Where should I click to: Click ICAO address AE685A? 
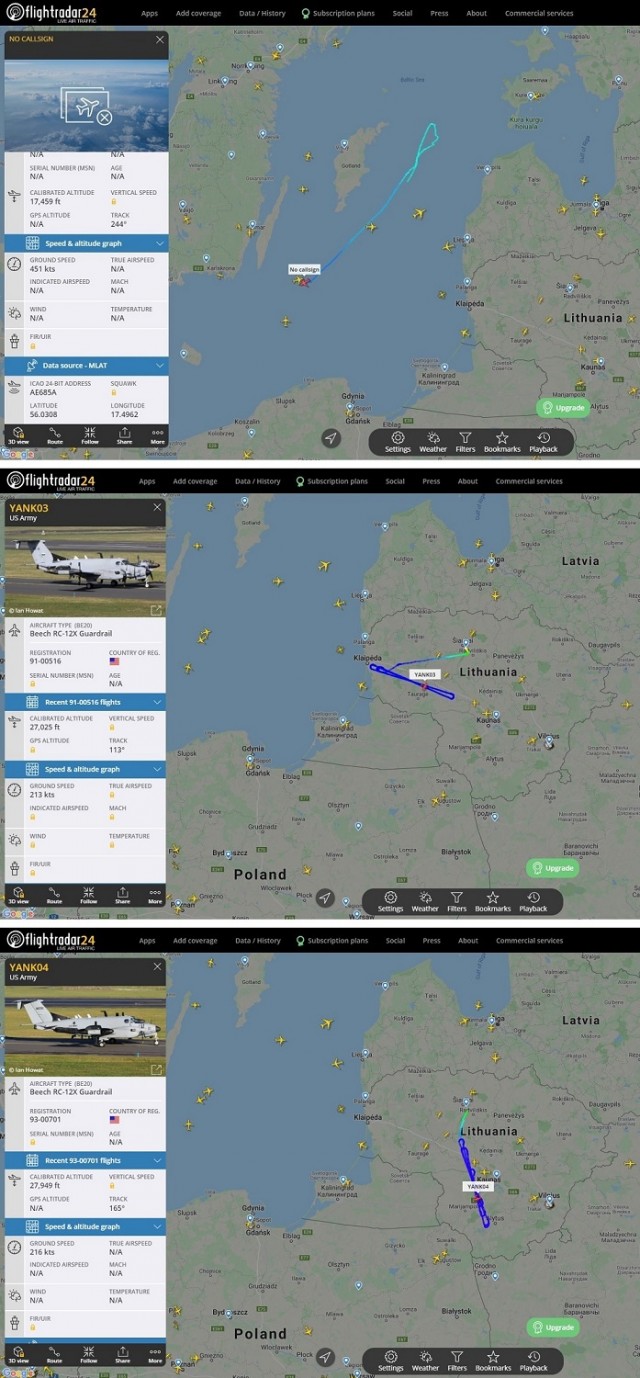click(44, 393)
